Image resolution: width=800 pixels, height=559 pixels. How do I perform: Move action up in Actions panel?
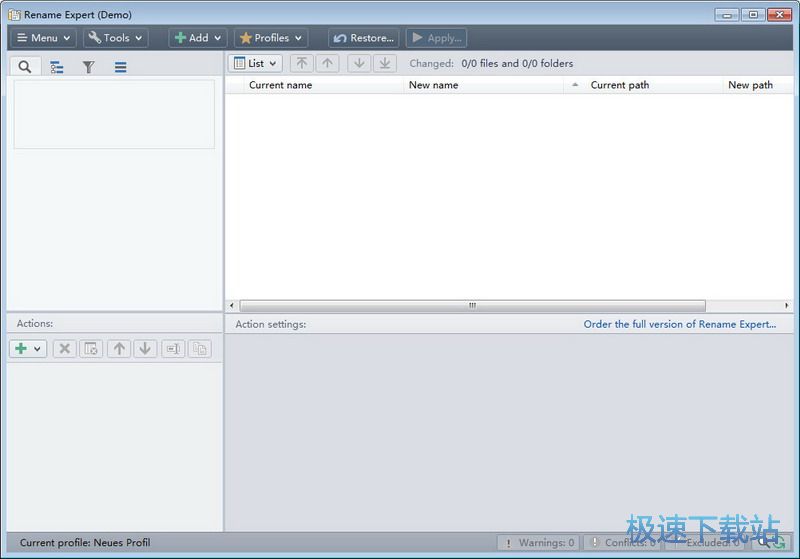point(119,349)
